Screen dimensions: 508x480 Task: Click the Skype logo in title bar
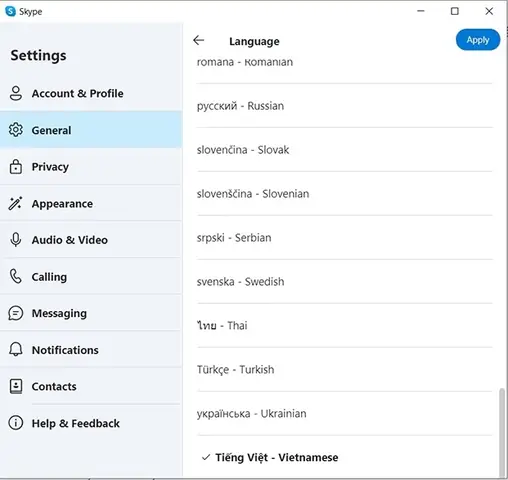pyautogui.click(x=10, y=11)
